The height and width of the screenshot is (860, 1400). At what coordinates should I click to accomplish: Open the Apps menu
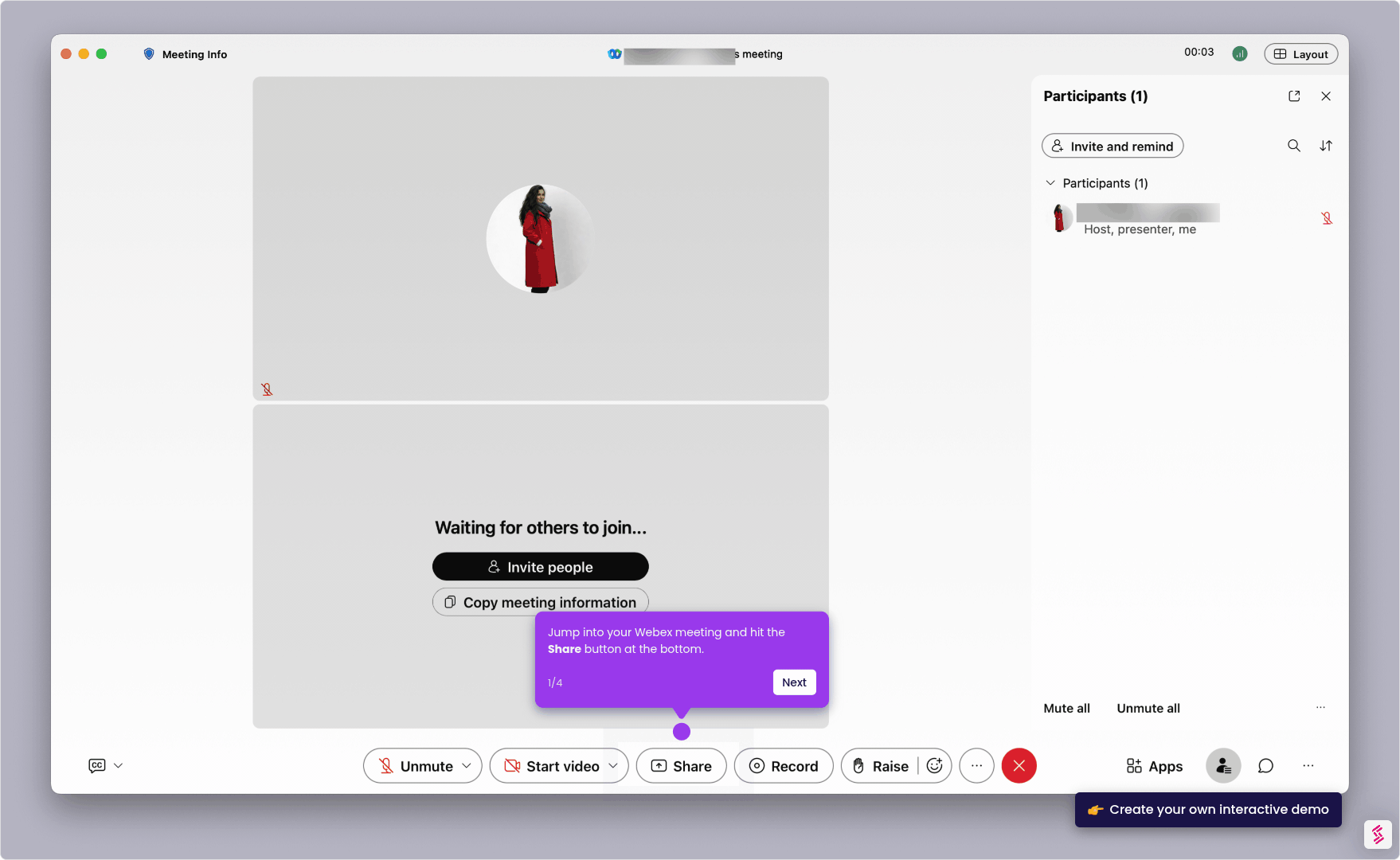[x=1155, y=766]
